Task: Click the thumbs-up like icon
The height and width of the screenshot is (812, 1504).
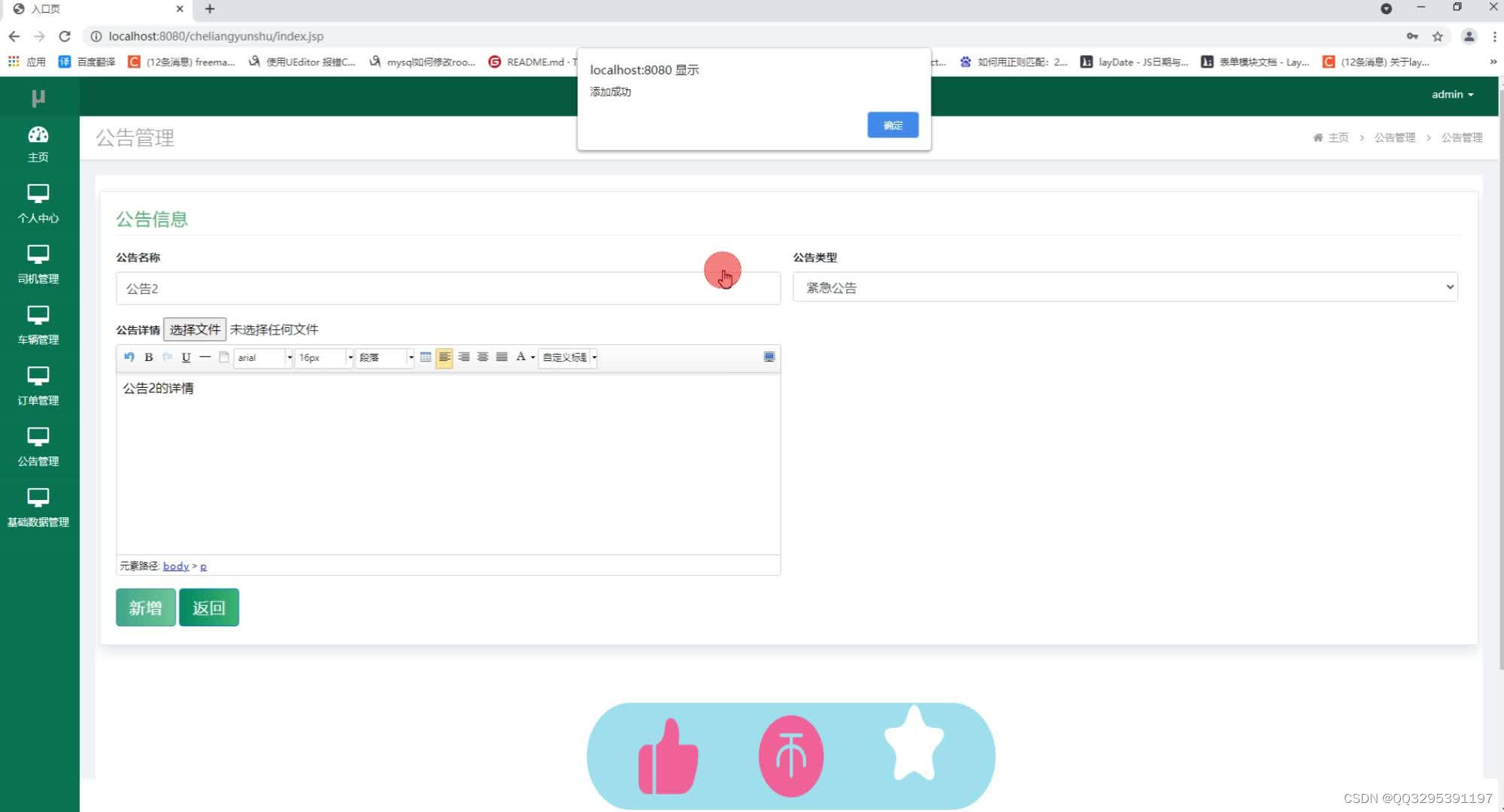Action: 668,756
